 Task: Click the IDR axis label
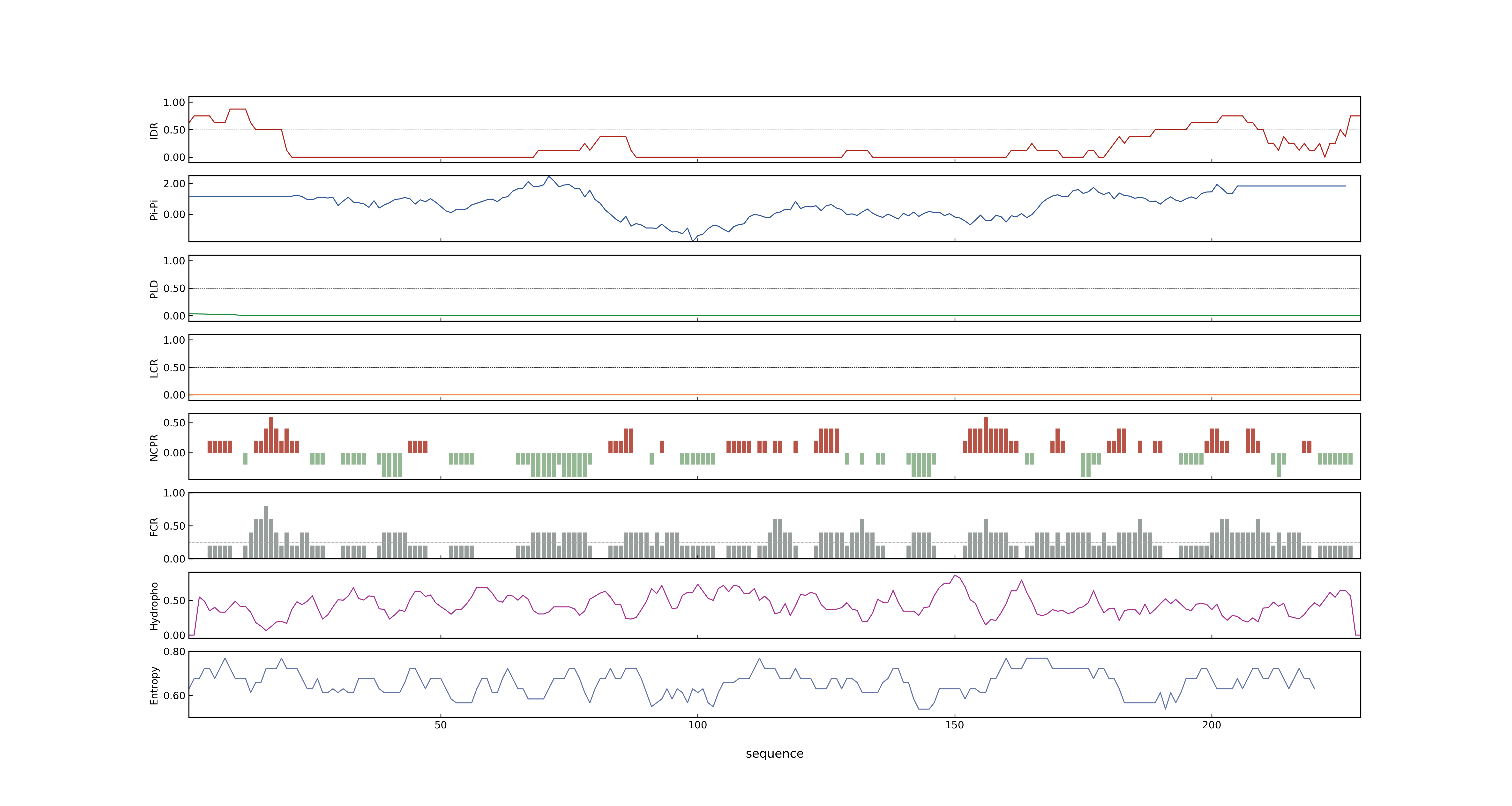click(154, 130)
